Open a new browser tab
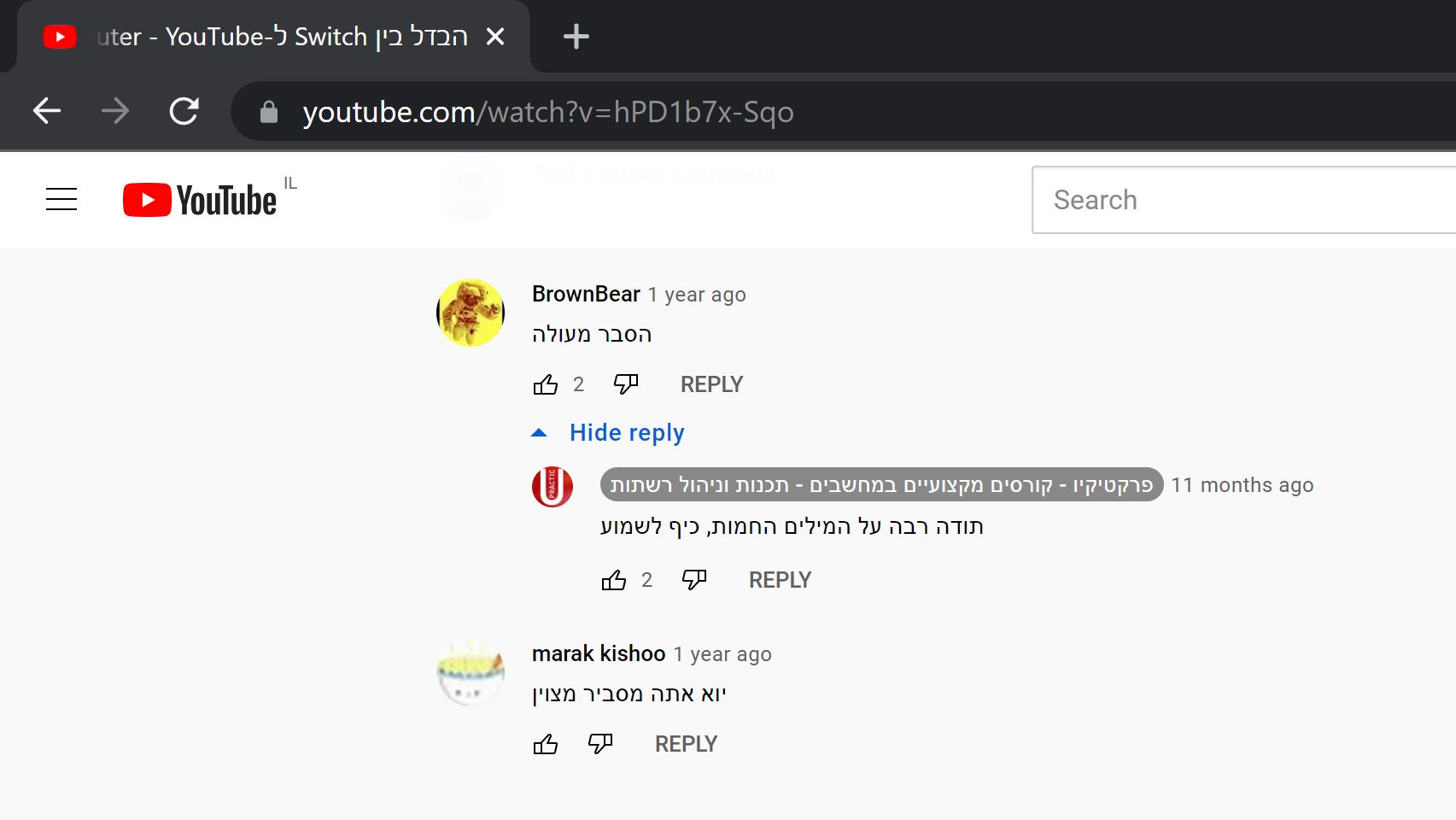The height and width of the screenshot is (820, 1456). click(576, 36)
